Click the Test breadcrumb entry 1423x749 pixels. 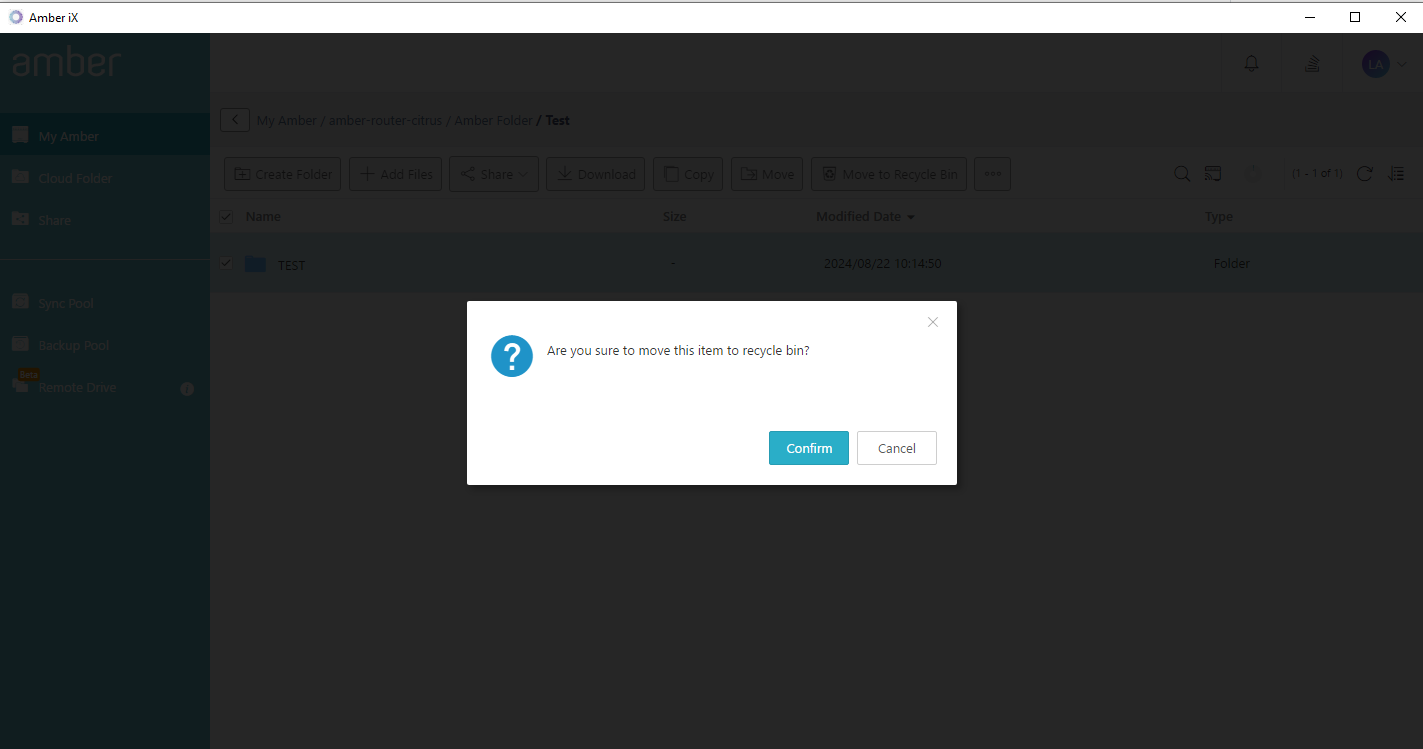tap(557, 120)
